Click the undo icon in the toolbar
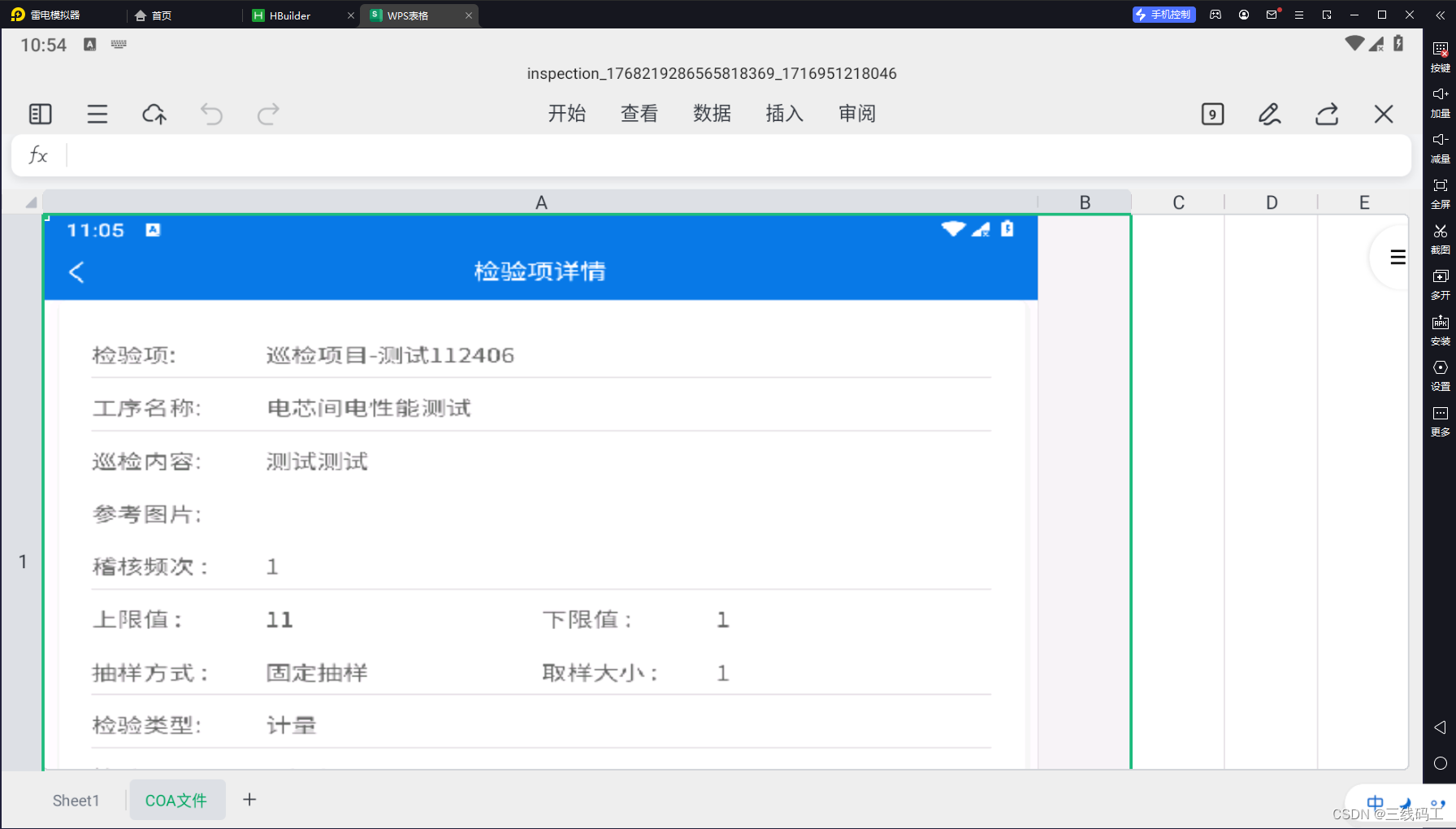 (x=211, y=114)
